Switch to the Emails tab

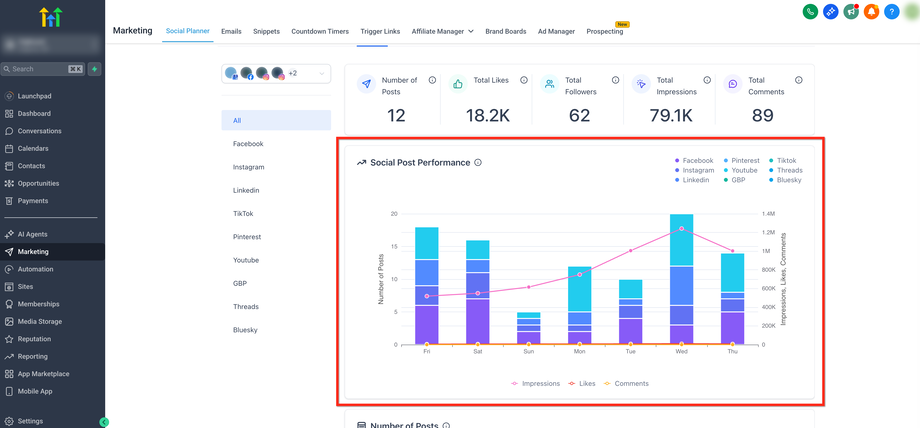[x=231, y=31]
